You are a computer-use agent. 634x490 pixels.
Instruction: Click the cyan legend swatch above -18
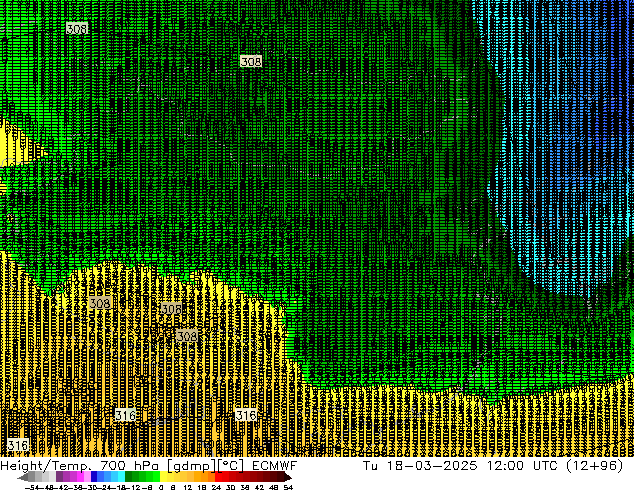pyautogui.click(x=122, y=478)
